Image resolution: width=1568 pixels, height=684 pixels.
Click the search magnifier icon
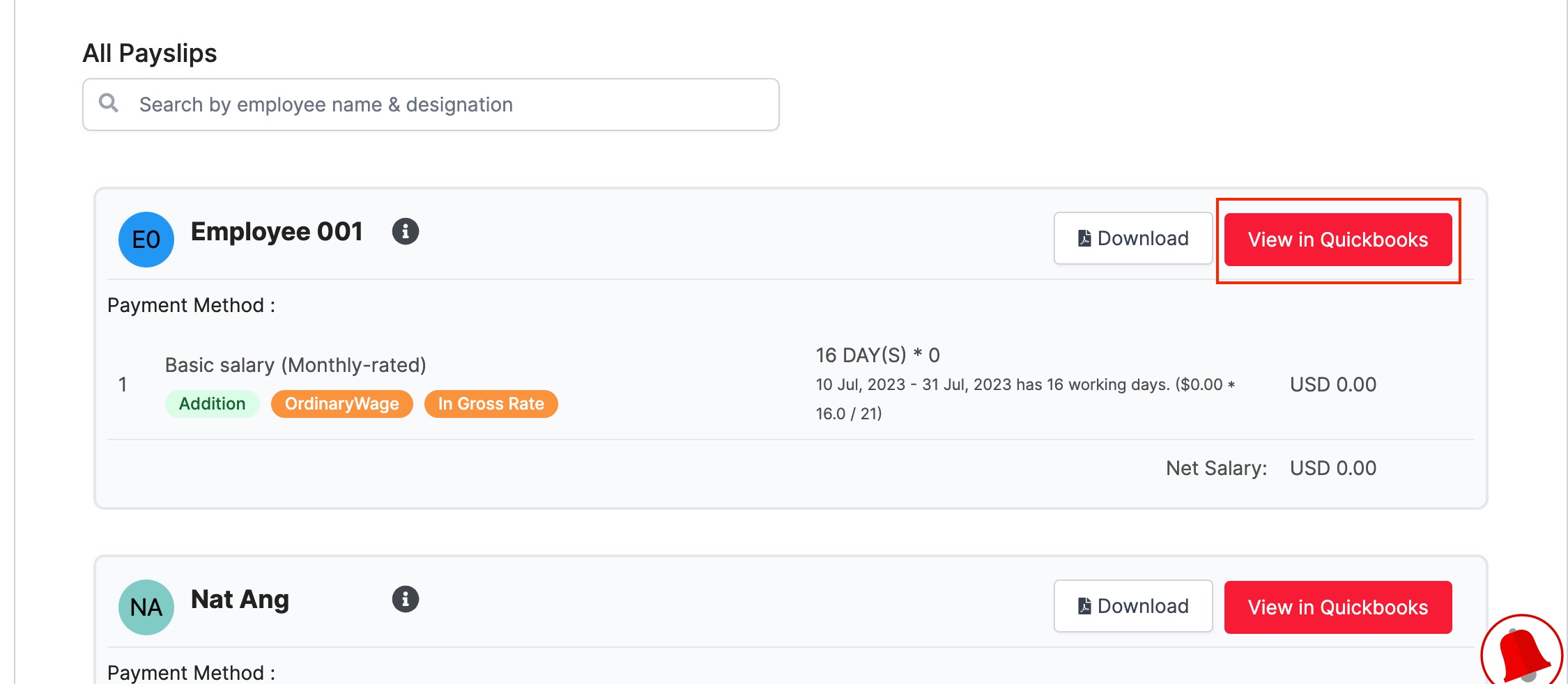tap(109, 103)
